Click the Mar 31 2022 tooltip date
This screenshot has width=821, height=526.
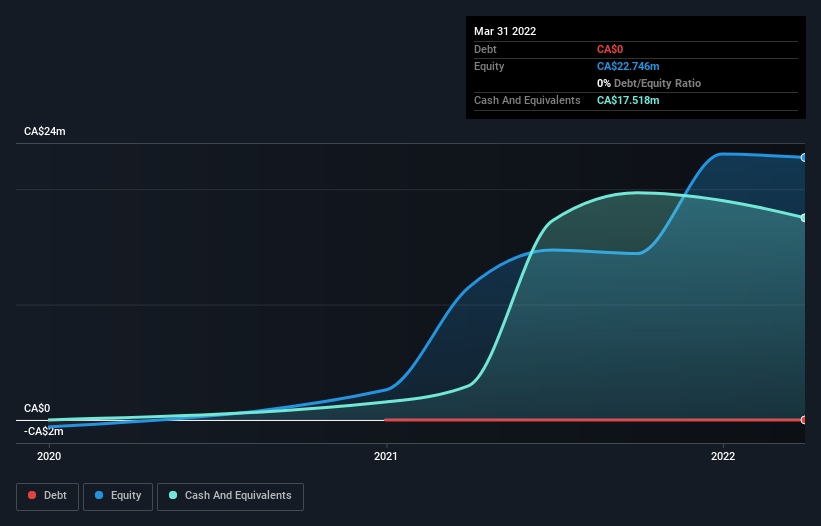click(x=505, y=31)
